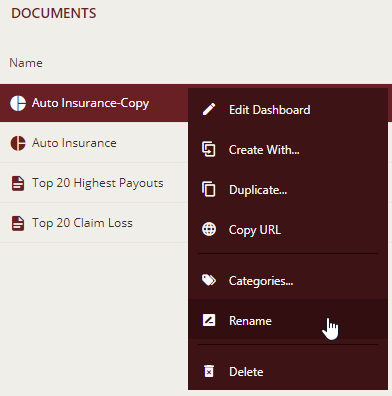Viewport: 392px width, 396px height.
Task: Click the Top 20 Claim Loss report icon
Action: (18, 223)
